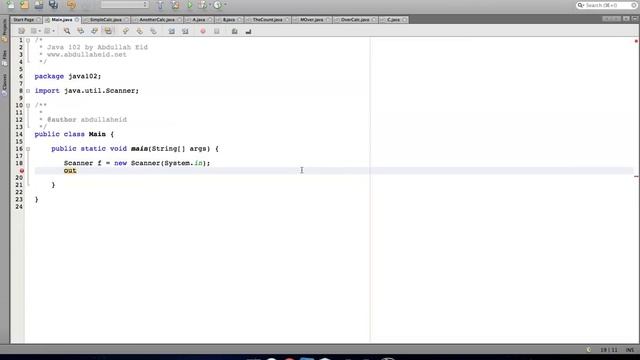Open the Classes side panel
The image size is (640, 360).
click(x=4, y=84)
